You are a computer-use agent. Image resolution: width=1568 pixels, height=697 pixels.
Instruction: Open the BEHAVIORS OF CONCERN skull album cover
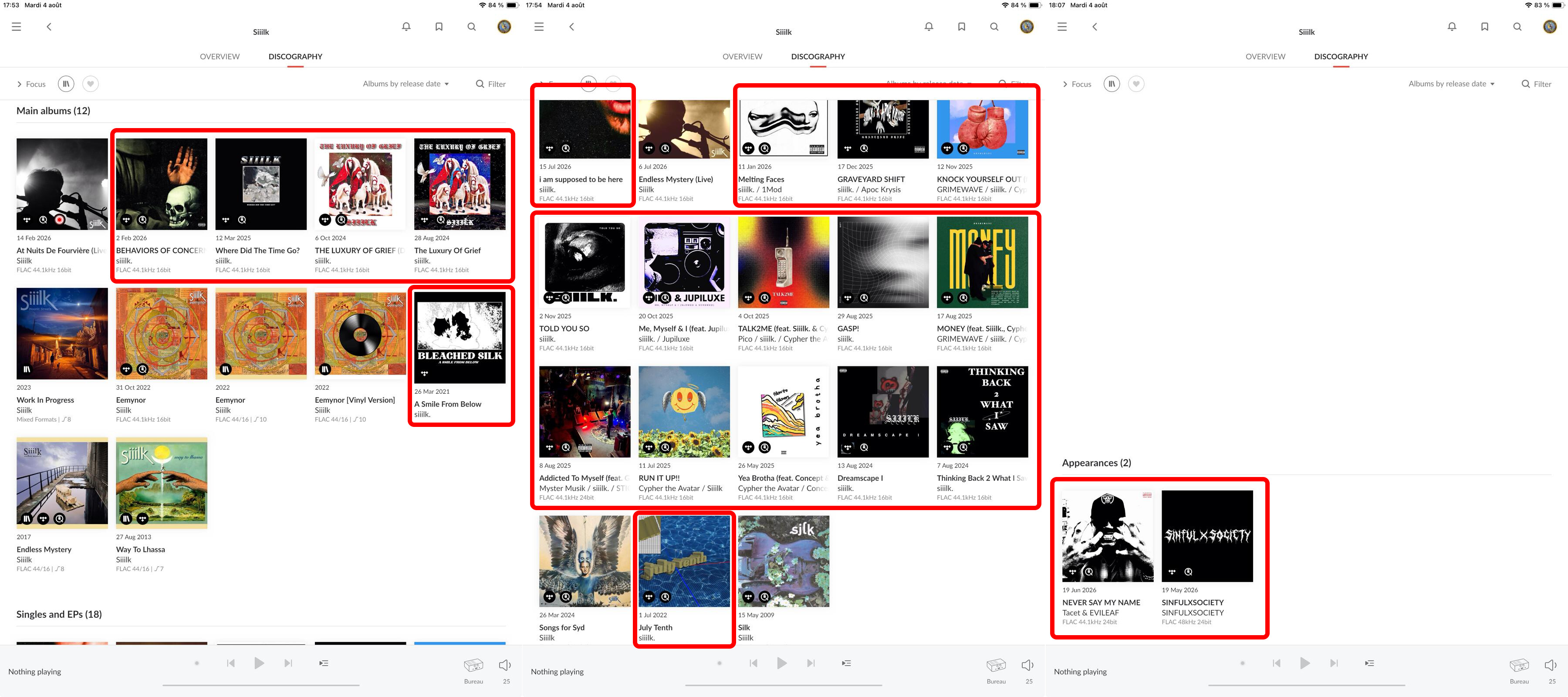[x=161, y=184]
